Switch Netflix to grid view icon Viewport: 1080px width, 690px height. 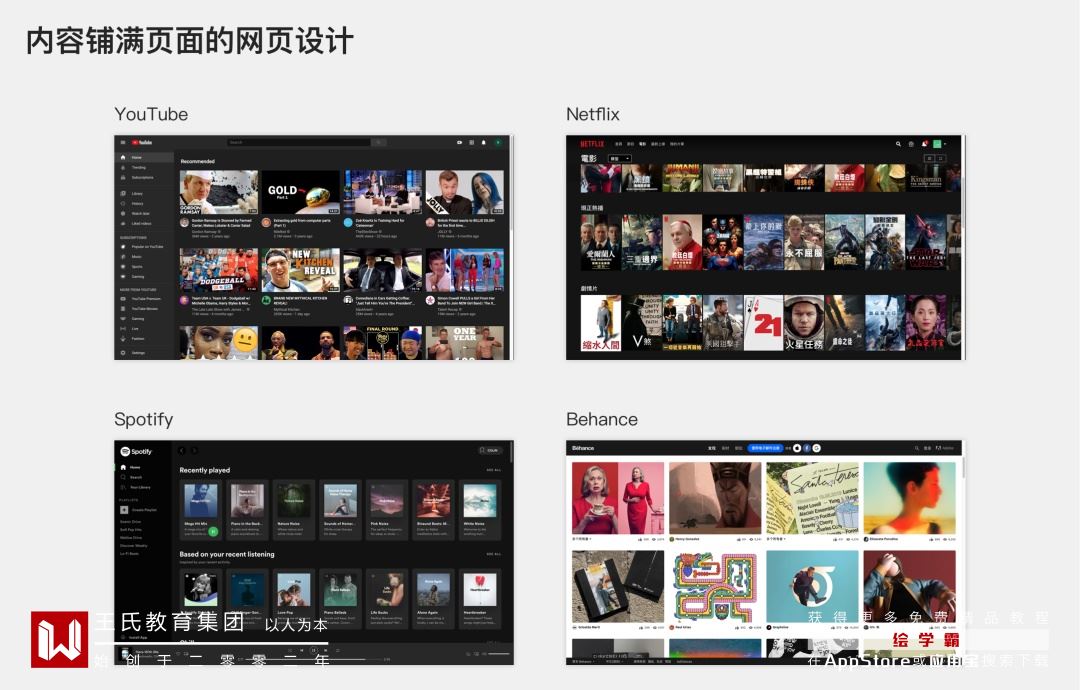[x=940, y=158]
